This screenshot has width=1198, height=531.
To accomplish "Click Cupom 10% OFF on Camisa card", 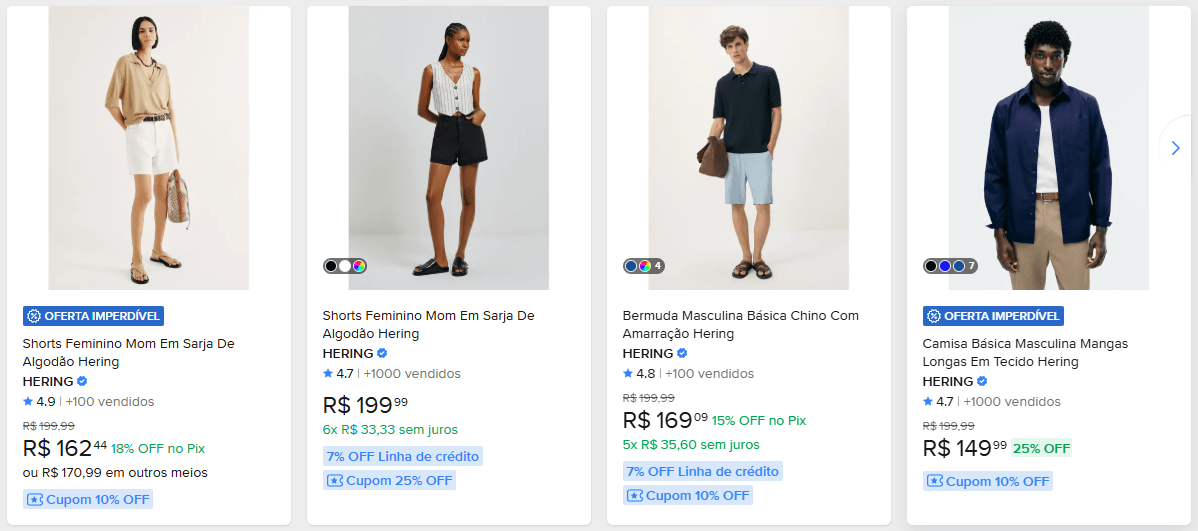I will (x=988, y=481).
